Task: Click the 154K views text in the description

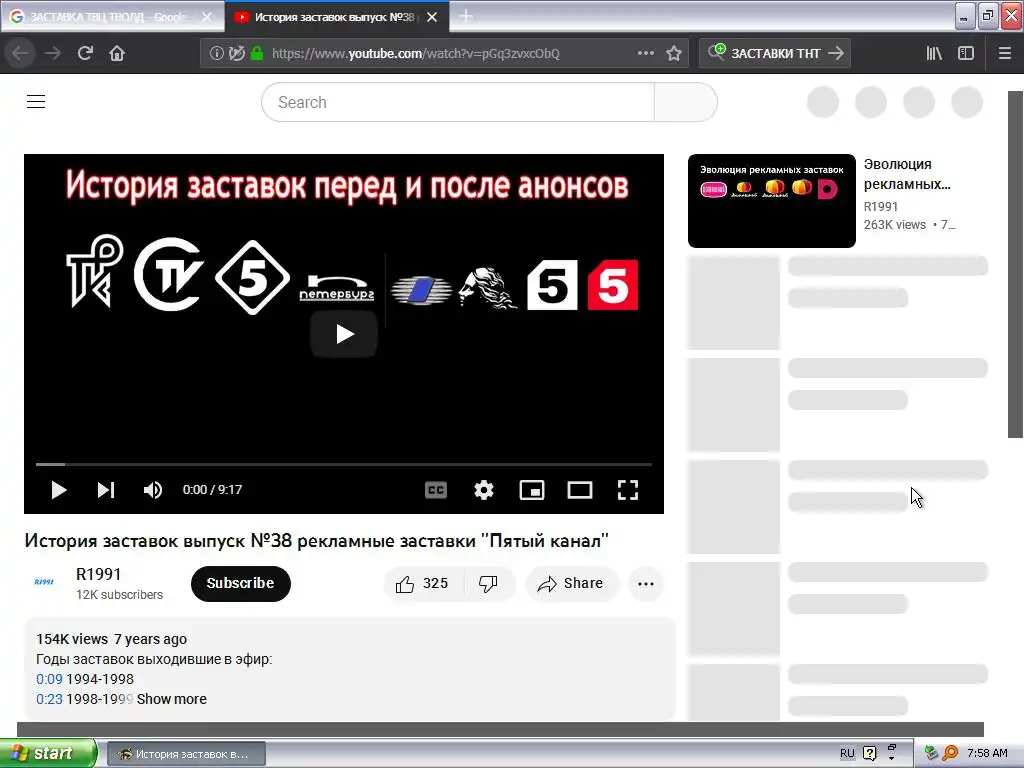Action: [x=72, y=639]
